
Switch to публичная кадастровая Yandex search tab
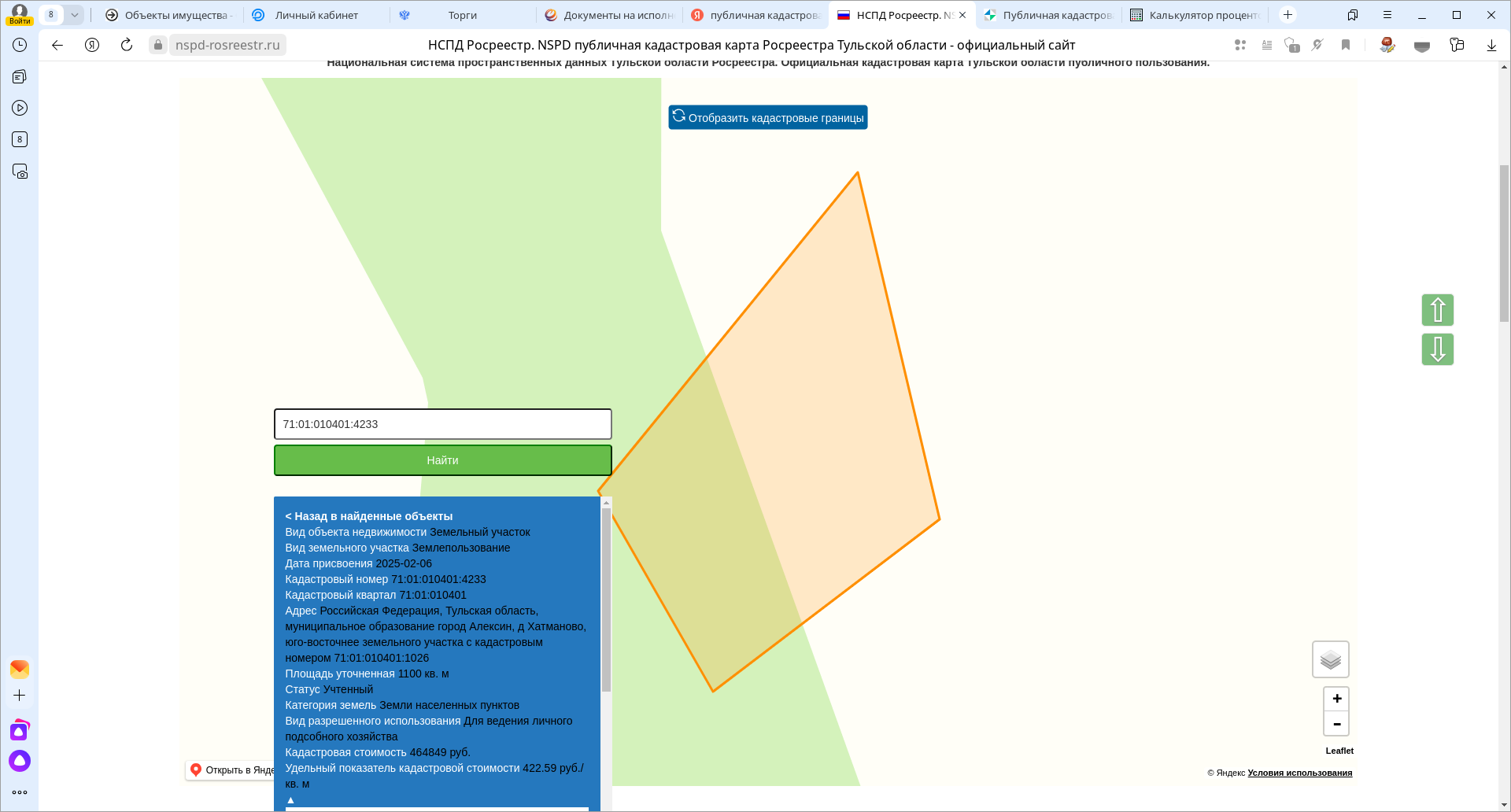click(x=755, y=15)
